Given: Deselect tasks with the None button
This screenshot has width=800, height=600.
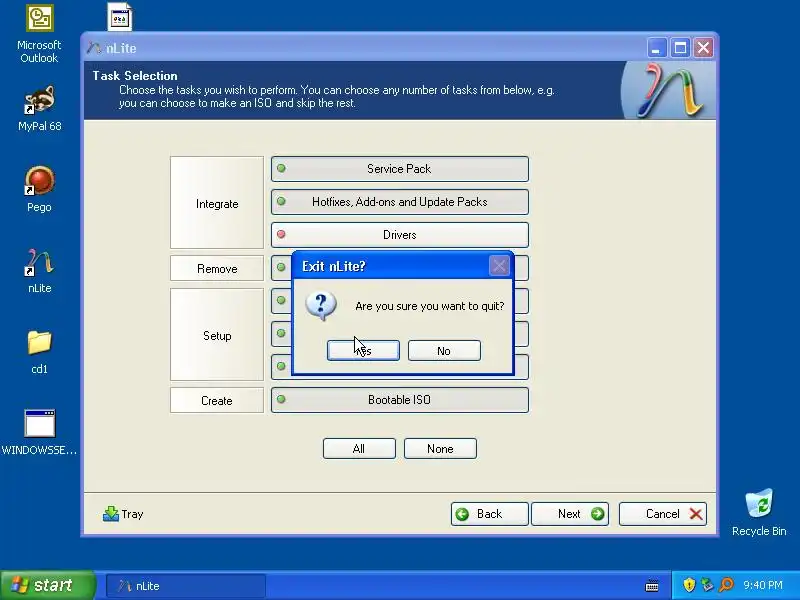Looking at the screenshot, I should pyautogui.click(x=440, y=448).
